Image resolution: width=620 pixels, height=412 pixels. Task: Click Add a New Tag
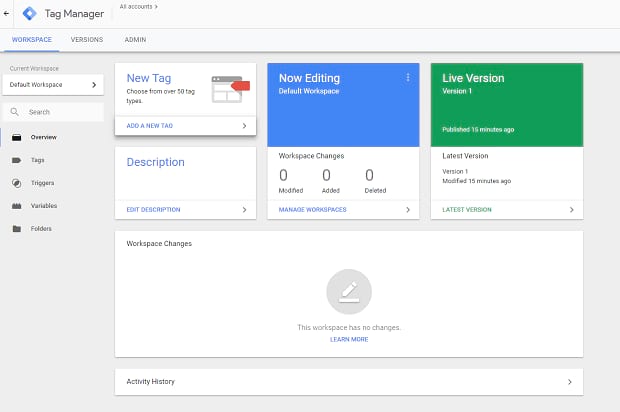[152, 126]
